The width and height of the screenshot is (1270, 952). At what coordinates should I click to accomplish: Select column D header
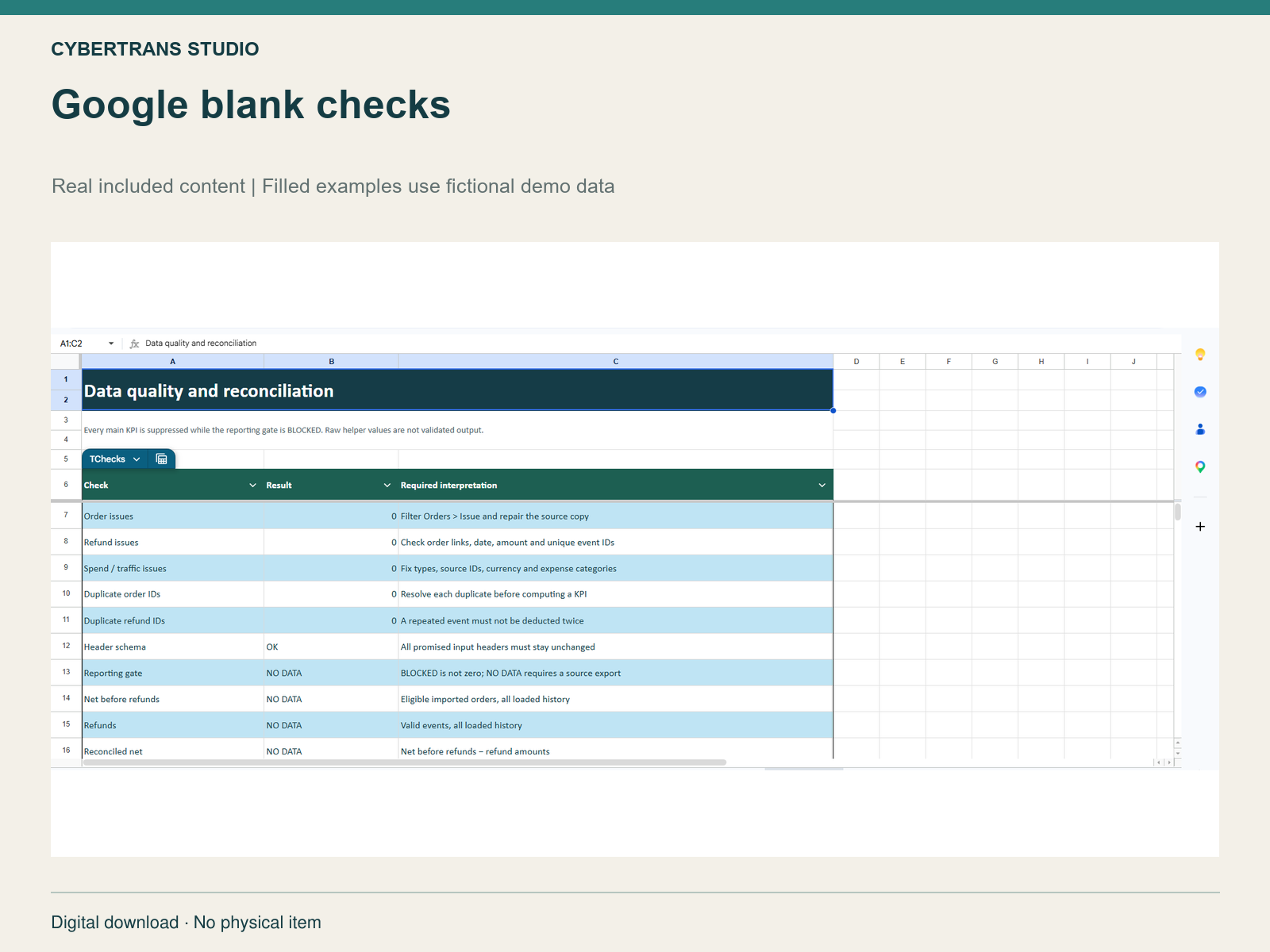pyautogui.click(x=856, y=362)
